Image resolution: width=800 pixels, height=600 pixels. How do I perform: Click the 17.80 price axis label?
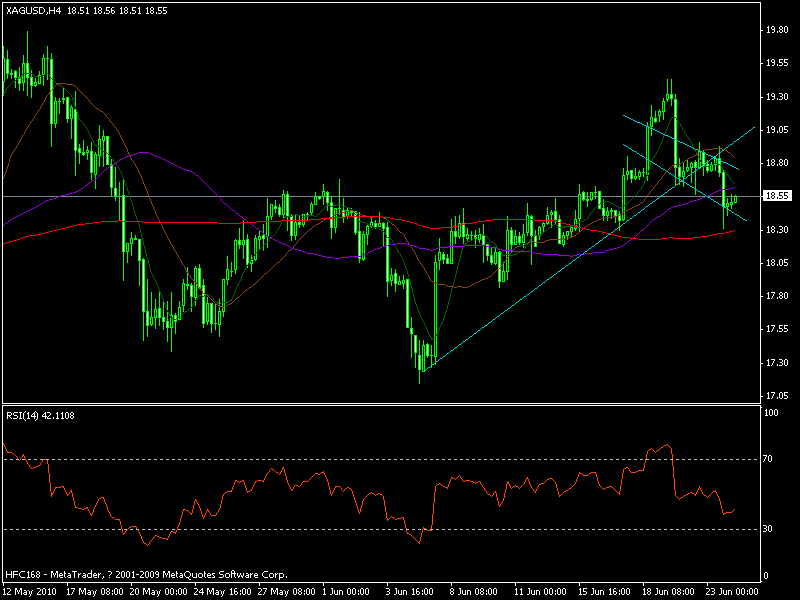(777, 296)
